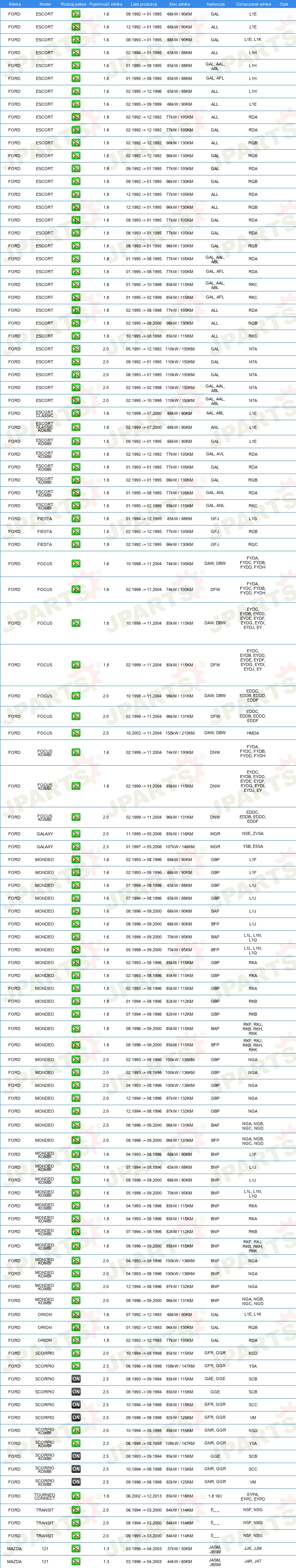296x1568 pixels.
Task: Select the RQC engine code cell
Action: point(253,544)
